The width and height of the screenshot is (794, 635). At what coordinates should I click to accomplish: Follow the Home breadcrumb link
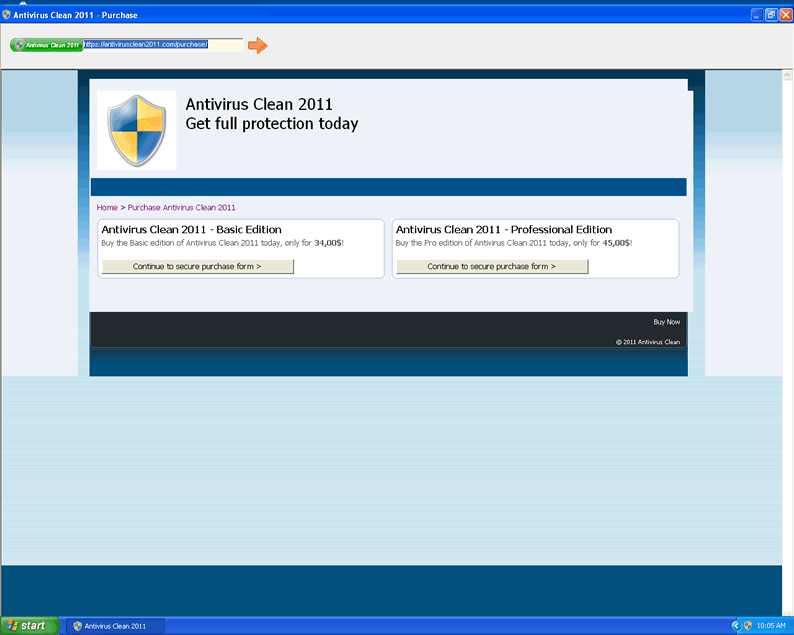[107, 208]
